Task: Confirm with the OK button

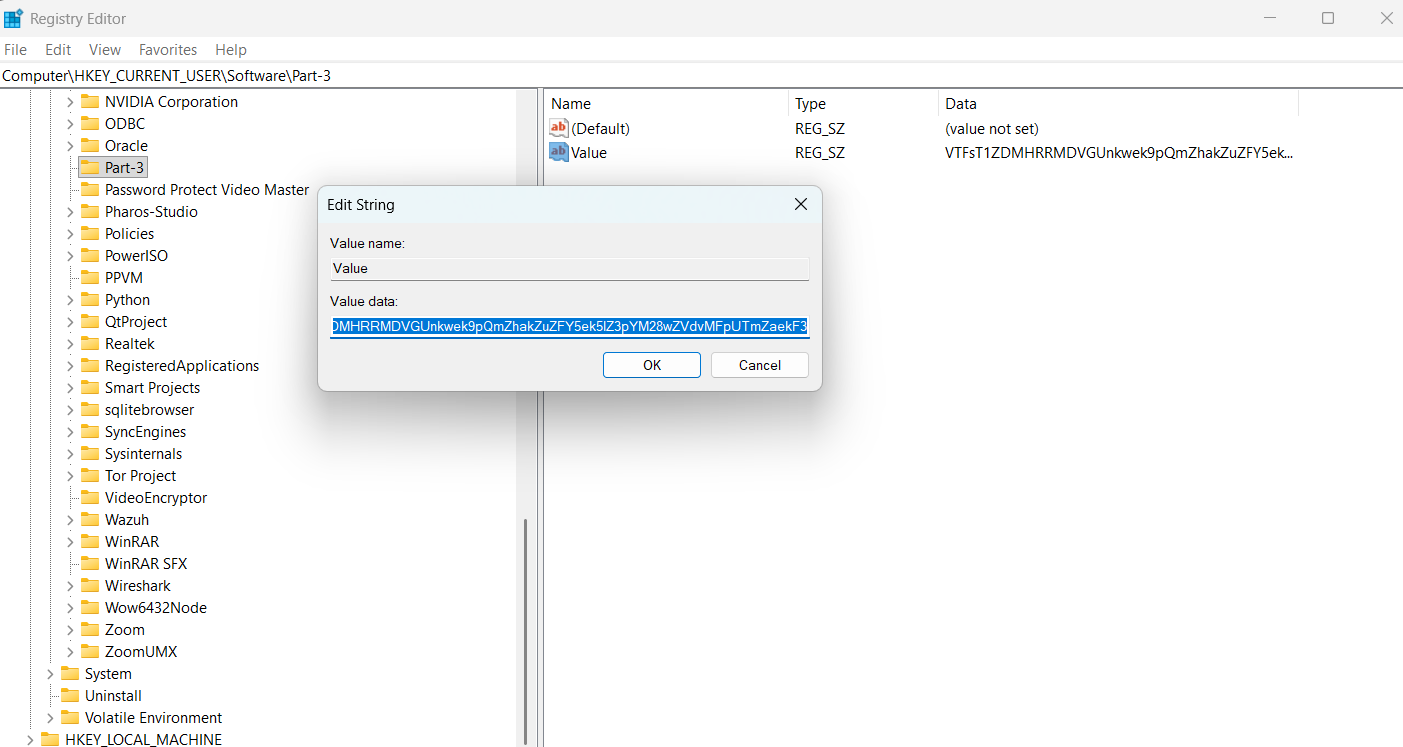Action: click(x=651, y=365)
